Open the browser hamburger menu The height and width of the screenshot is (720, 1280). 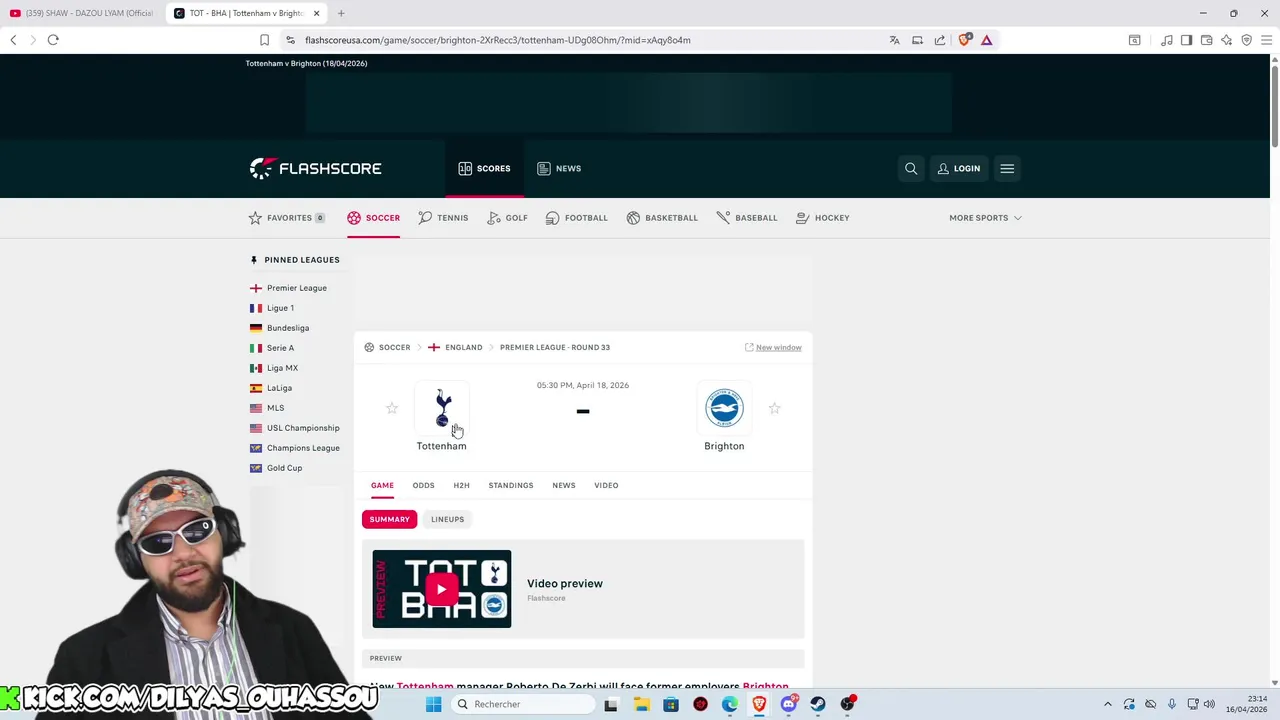tap(1266, 40)
